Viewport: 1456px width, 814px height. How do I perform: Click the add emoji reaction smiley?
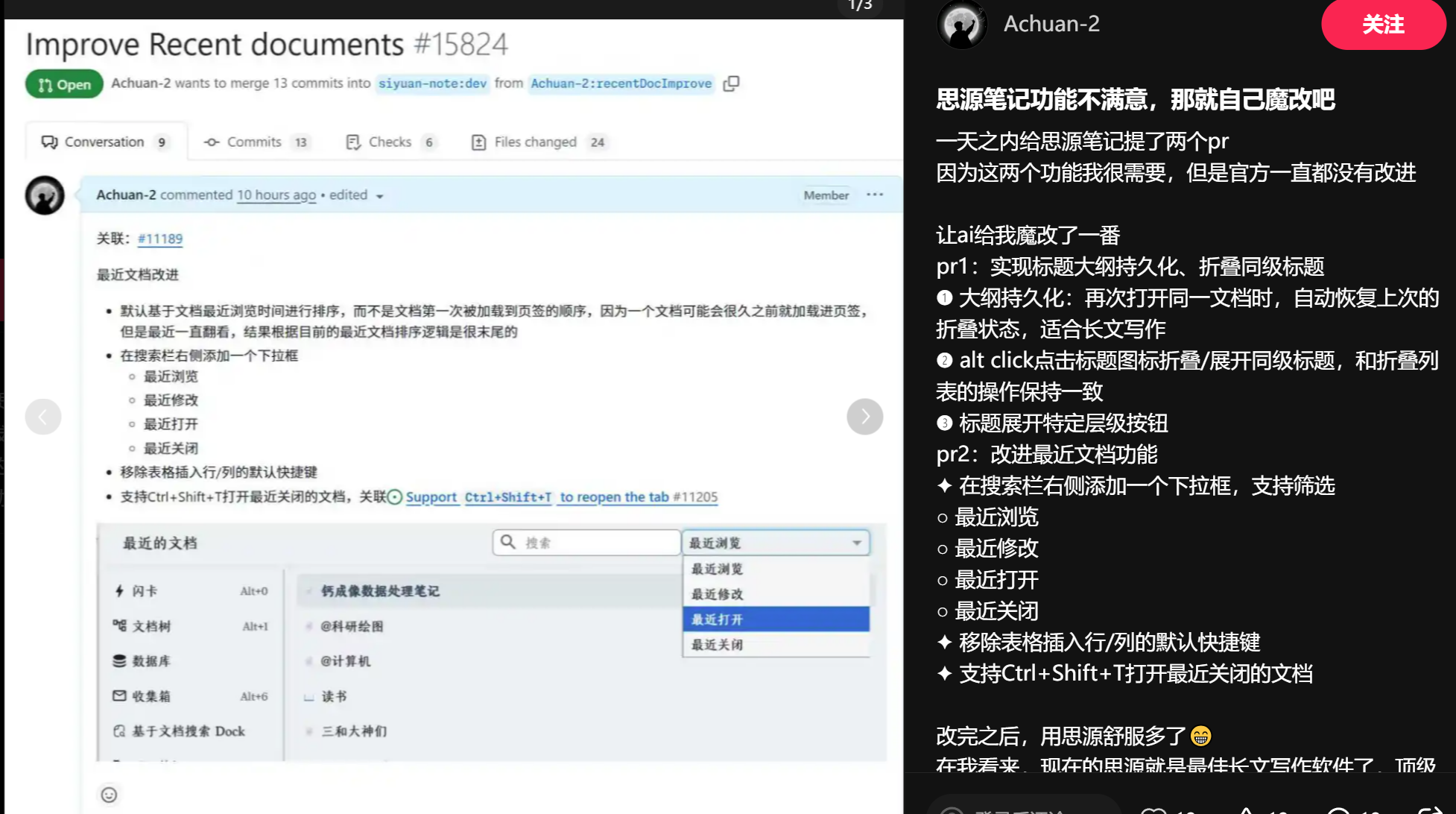[109, 795]
